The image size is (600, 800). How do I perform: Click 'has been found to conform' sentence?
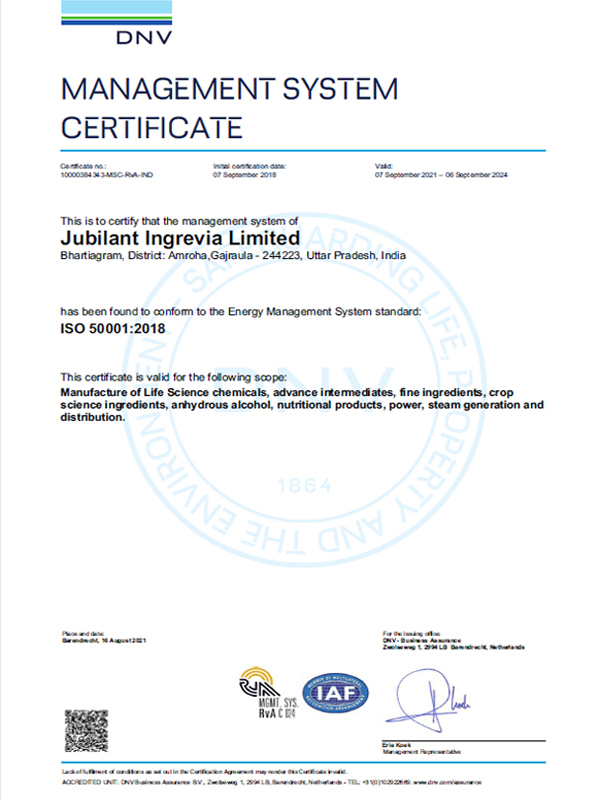coord(241,312)
